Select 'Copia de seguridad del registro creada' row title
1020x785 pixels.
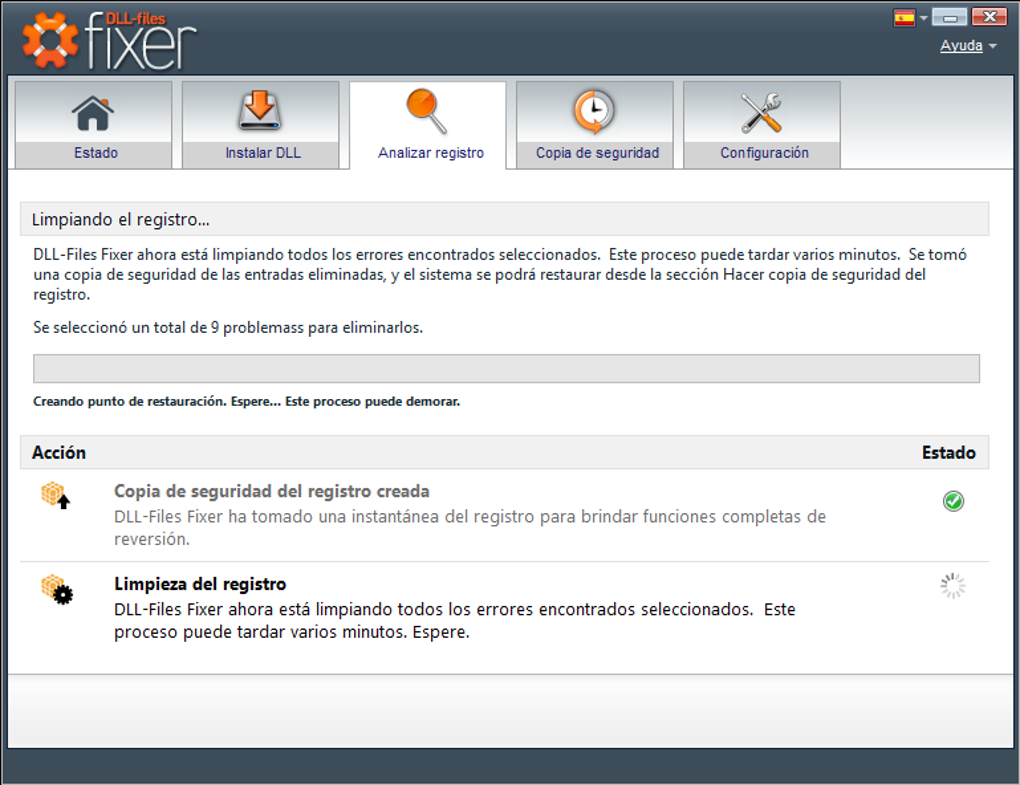tap(271, 491)
